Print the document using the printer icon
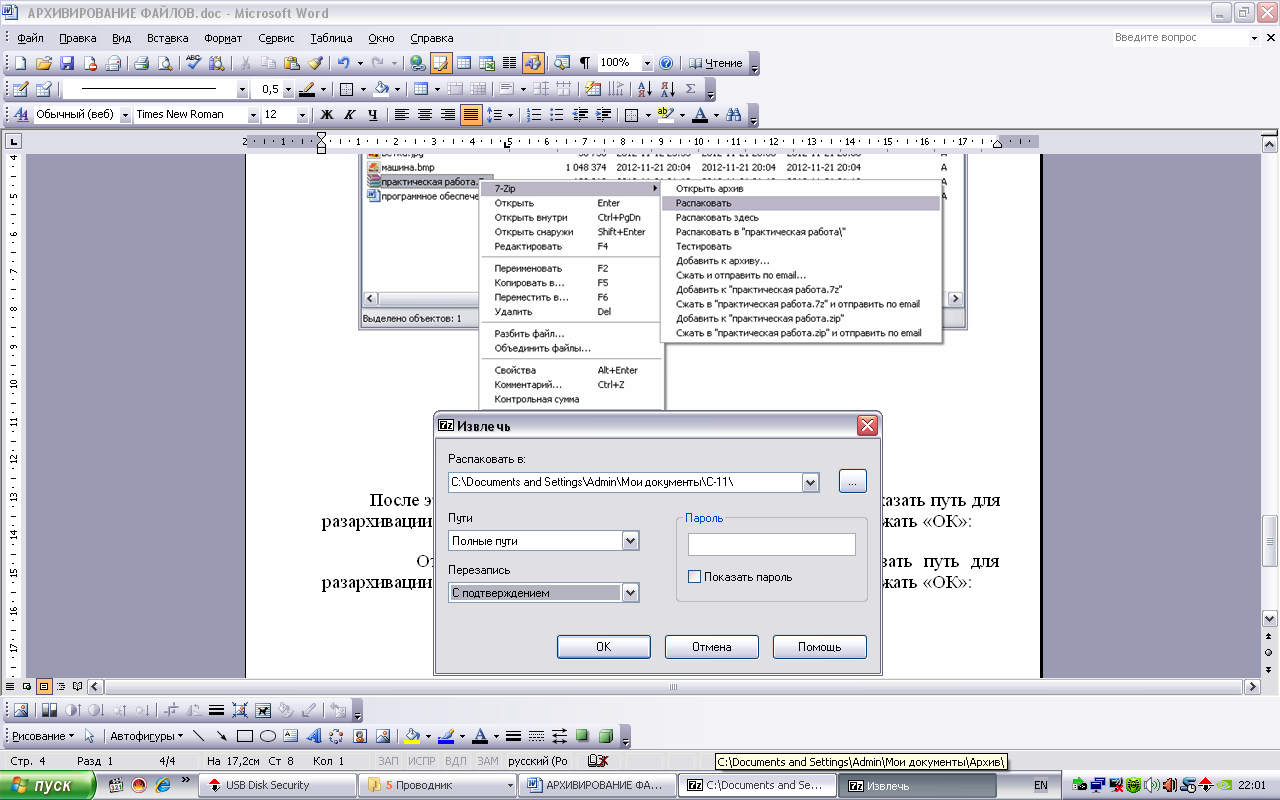This screenshot has height=800, width=1280. pyautogui.click(x=141, y=63)
